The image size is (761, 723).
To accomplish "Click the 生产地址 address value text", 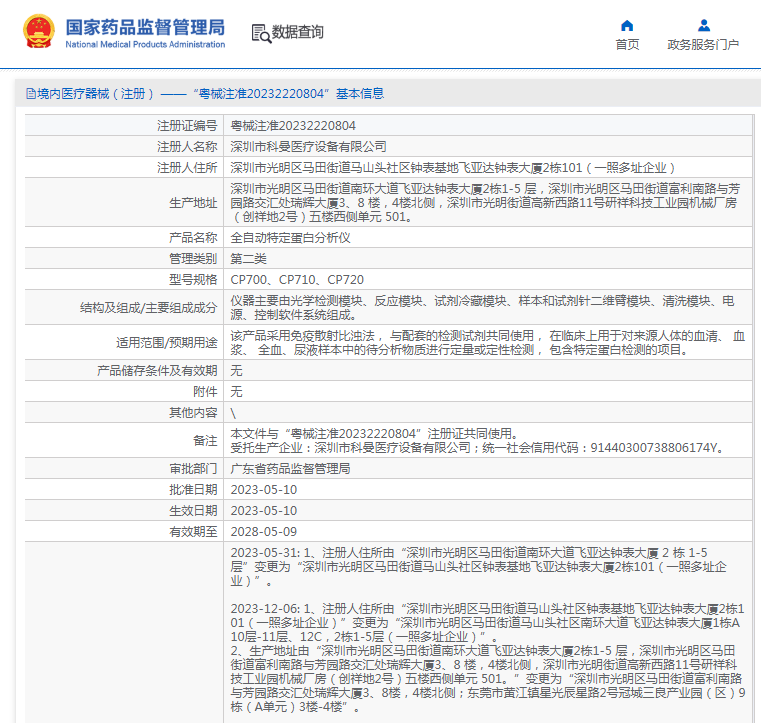I will 485,203.
